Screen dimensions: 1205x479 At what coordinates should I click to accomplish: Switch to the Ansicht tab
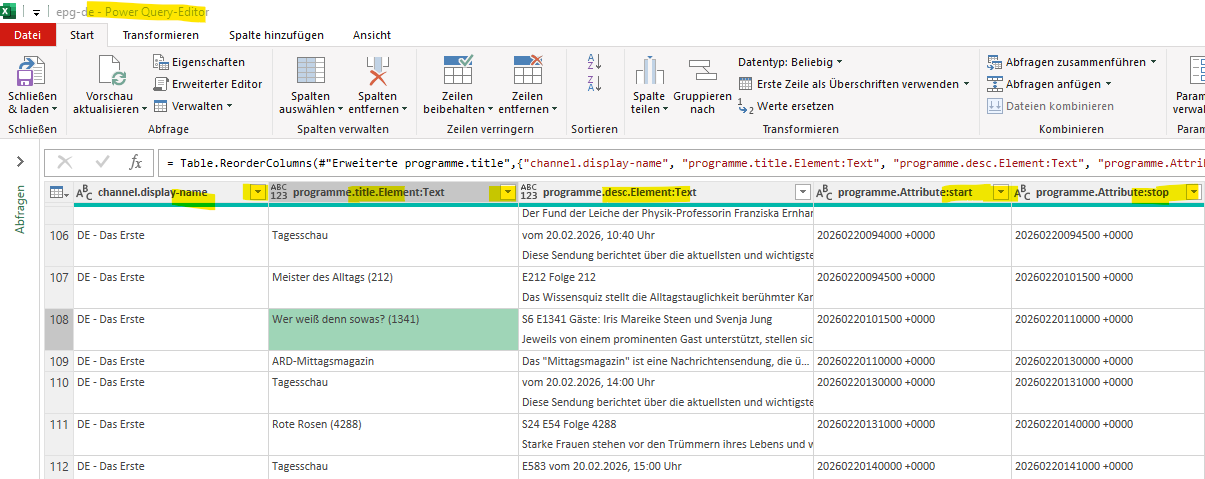pos(371,35)
